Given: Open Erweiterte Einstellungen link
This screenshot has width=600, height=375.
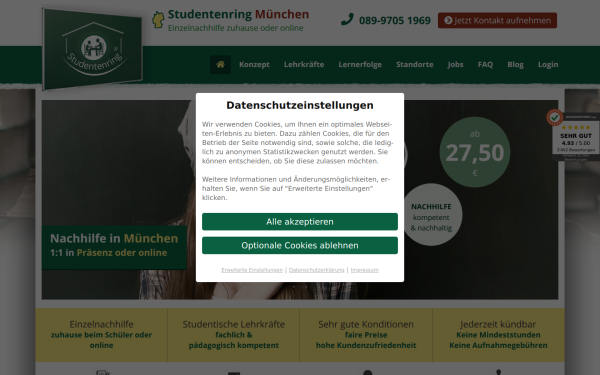Looking at the screenshot, I should click(x=252, y=270).
